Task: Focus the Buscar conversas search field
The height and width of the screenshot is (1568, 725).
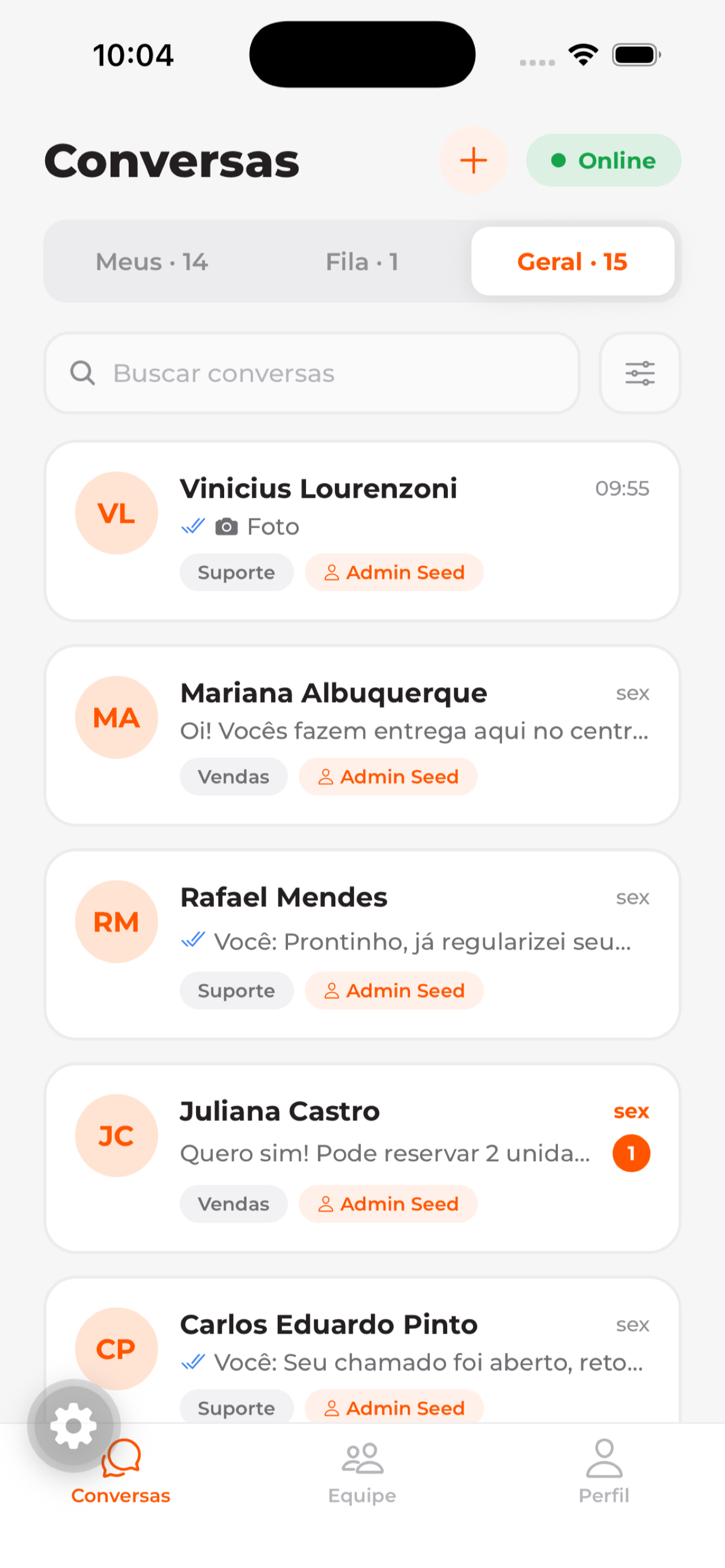Action: point(312,373)
